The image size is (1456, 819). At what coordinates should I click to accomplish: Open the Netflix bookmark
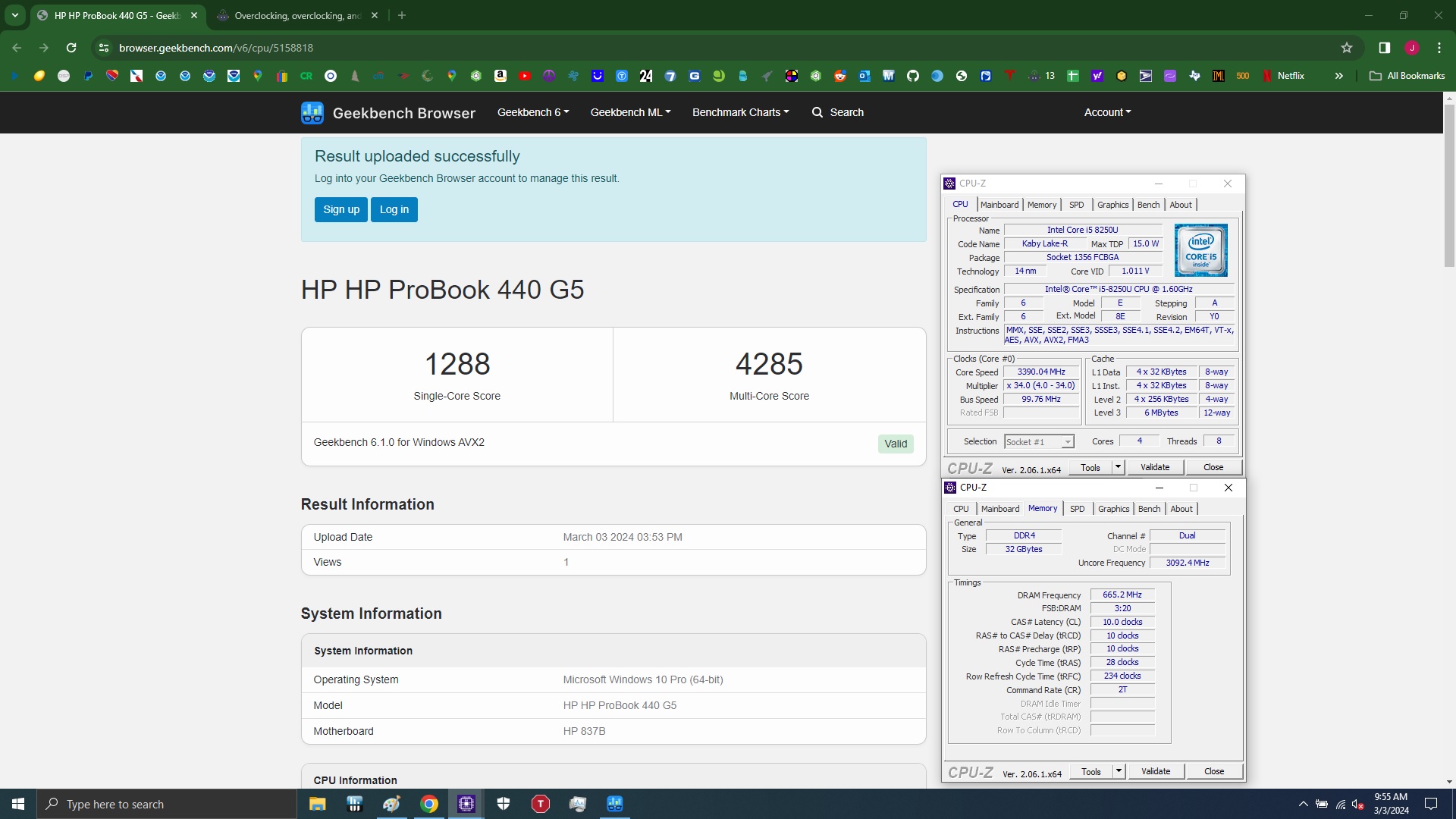click(1283, 76)
